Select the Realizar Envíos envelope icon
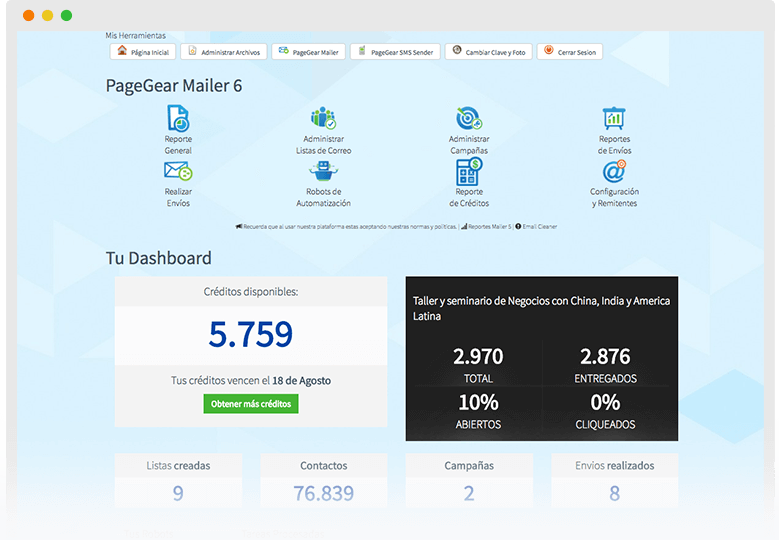Image resolution: width=779 pixels, height=541 pixels. pos(177,171)
